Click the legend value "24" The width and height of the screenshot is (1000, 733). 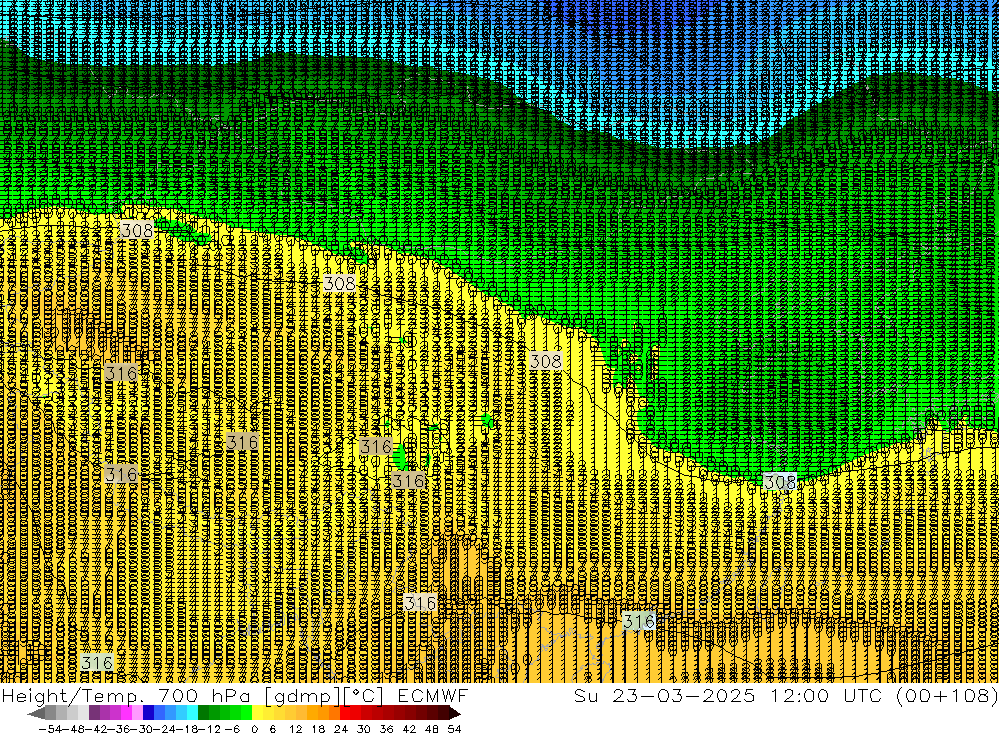point(341,729)
